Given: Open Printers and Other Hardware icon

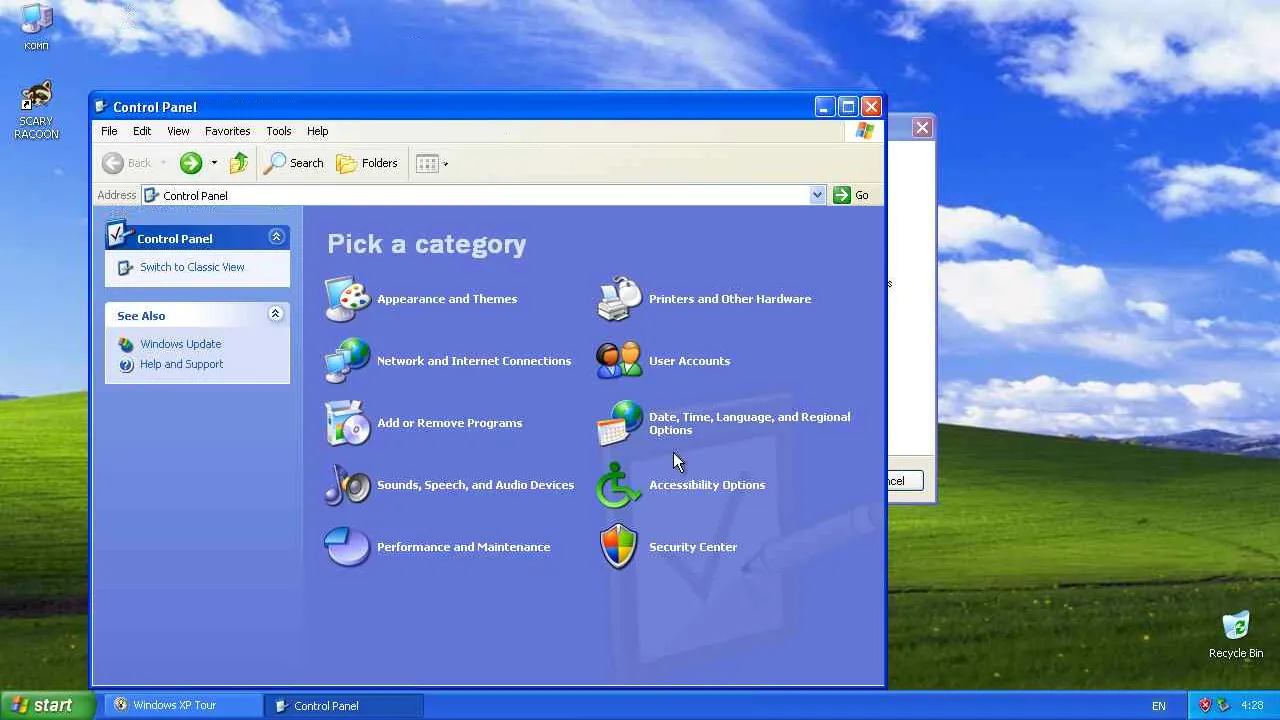Looking at the screenshot, I should pos(620,299).
